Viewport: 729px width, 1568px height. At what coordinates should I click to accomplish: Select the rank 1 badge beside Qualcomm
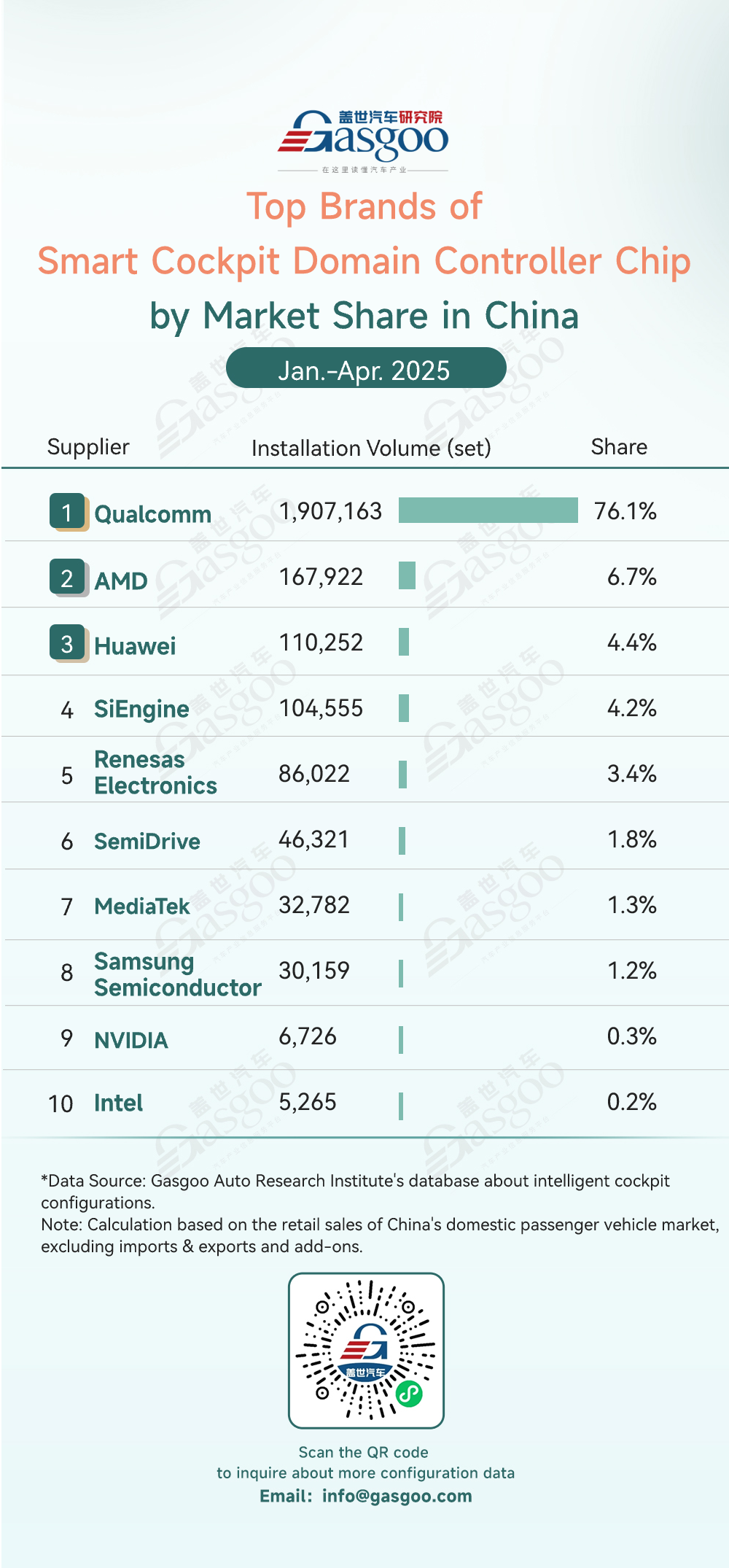69,512
